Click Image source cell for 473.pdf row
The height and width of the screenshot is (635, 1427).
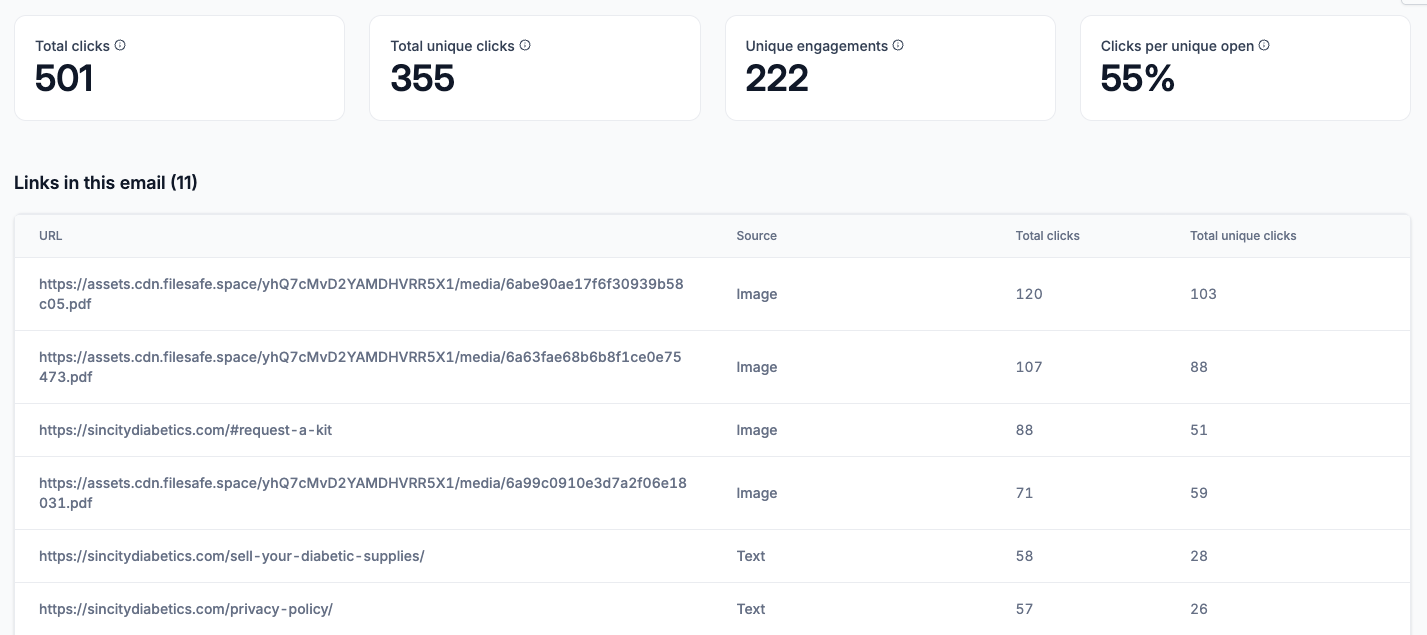click(757, 367)
